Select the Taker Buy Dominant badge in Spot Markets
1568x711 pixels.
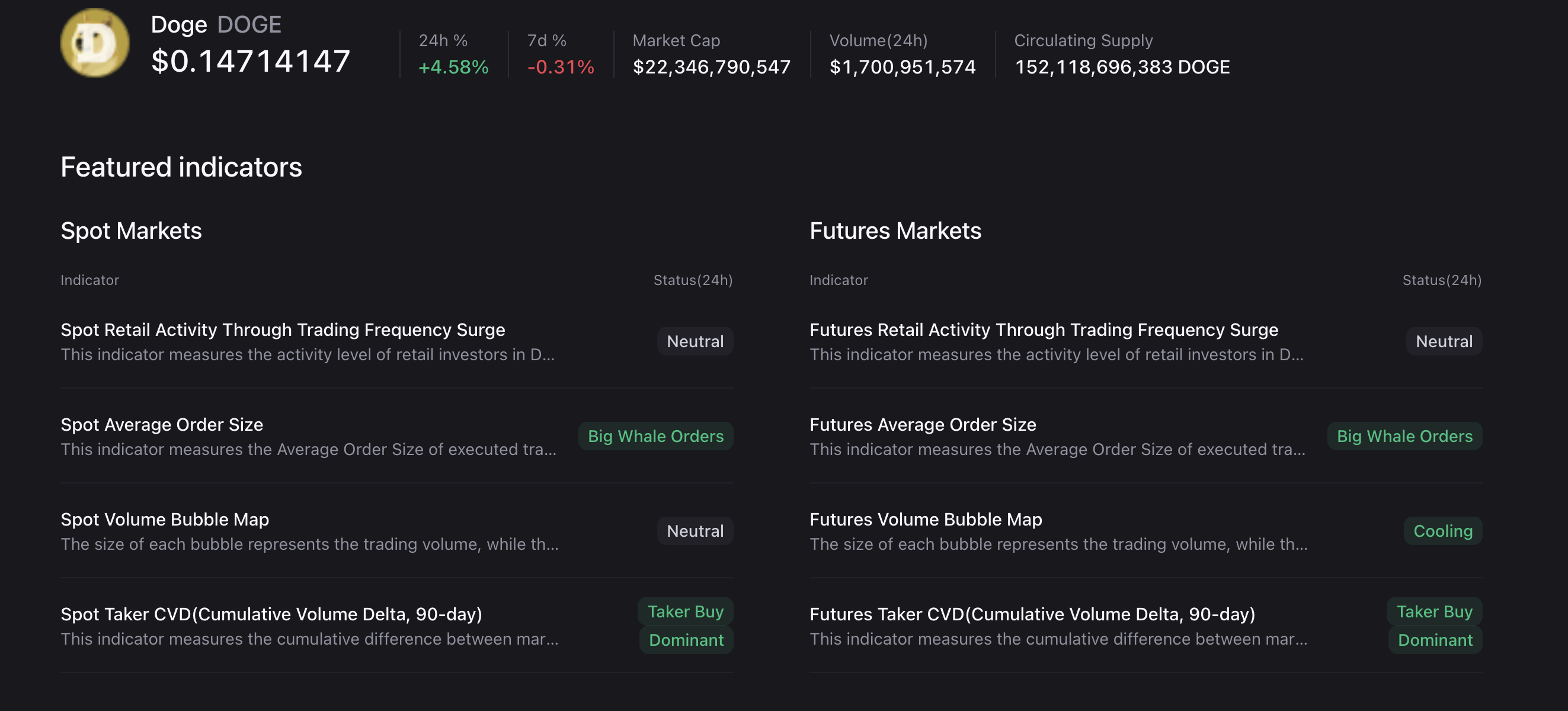point(686,625)
